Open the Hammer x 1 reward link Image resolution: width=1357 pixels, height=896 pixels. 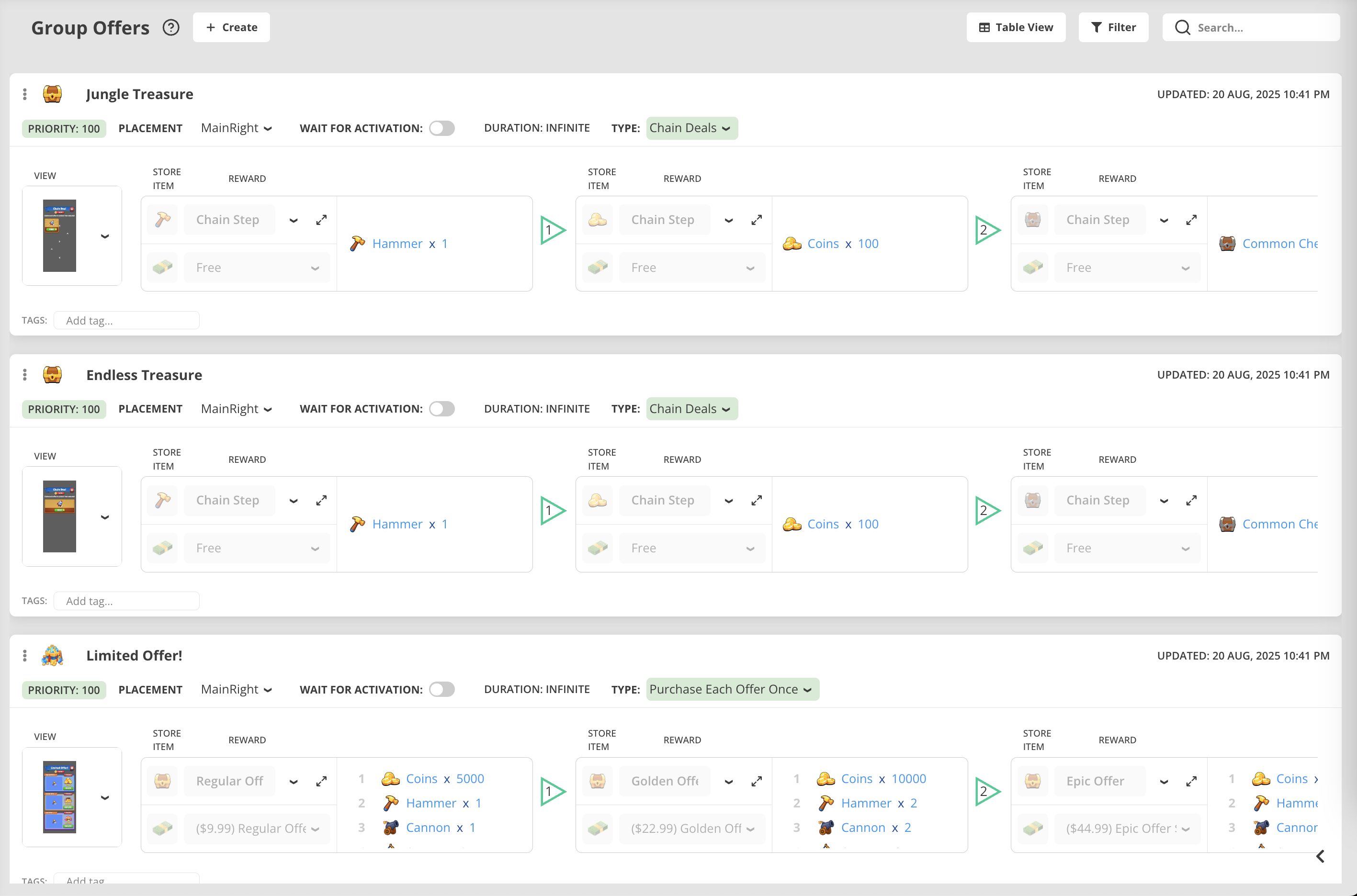click(x=398, y=244)
